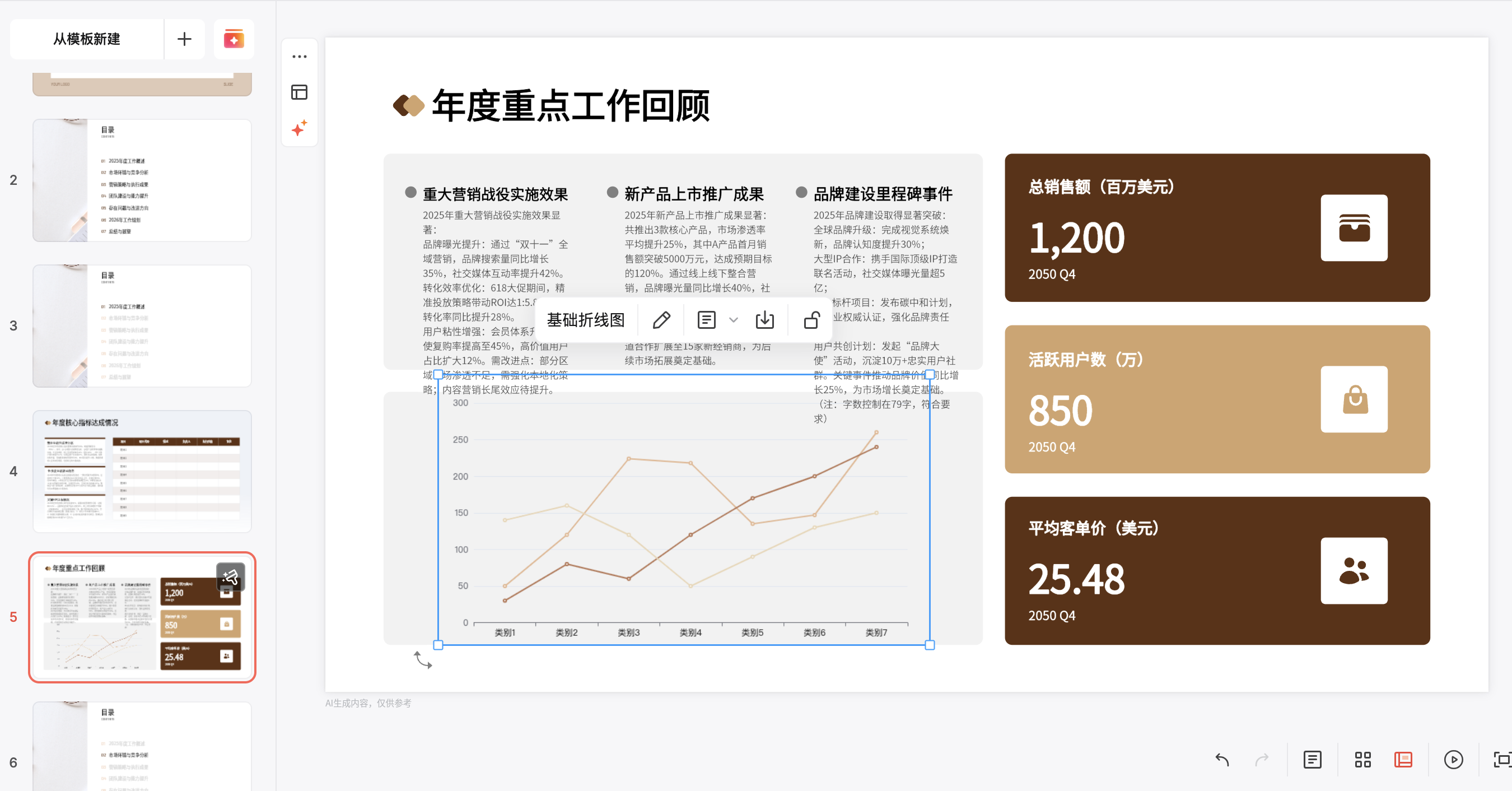Click the plus button to add slide
Viewport: 1512px width, 791px height.
point(184,39)
